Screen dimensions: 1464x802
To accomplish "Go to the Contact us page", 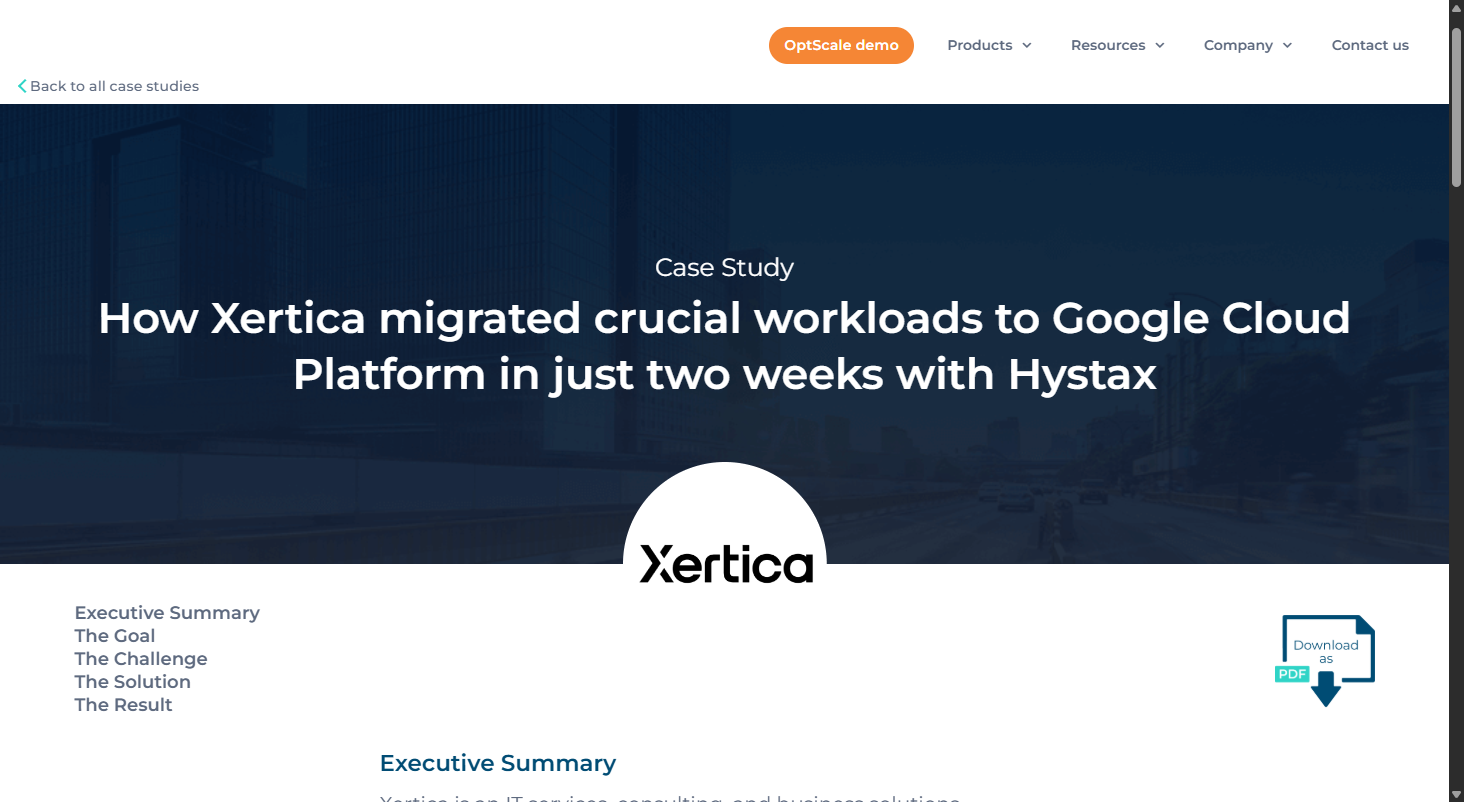I will (x=1370, y=45).
